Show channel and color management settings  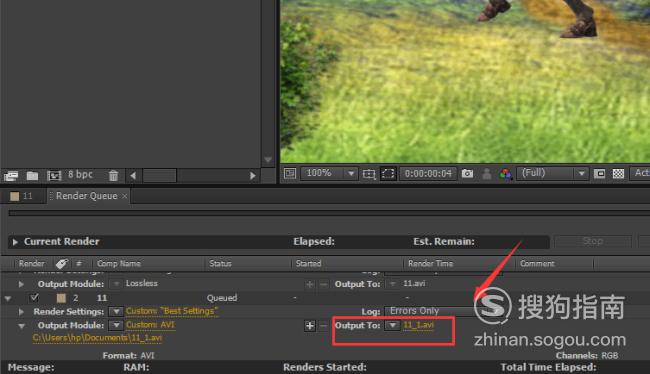[506, 174]
